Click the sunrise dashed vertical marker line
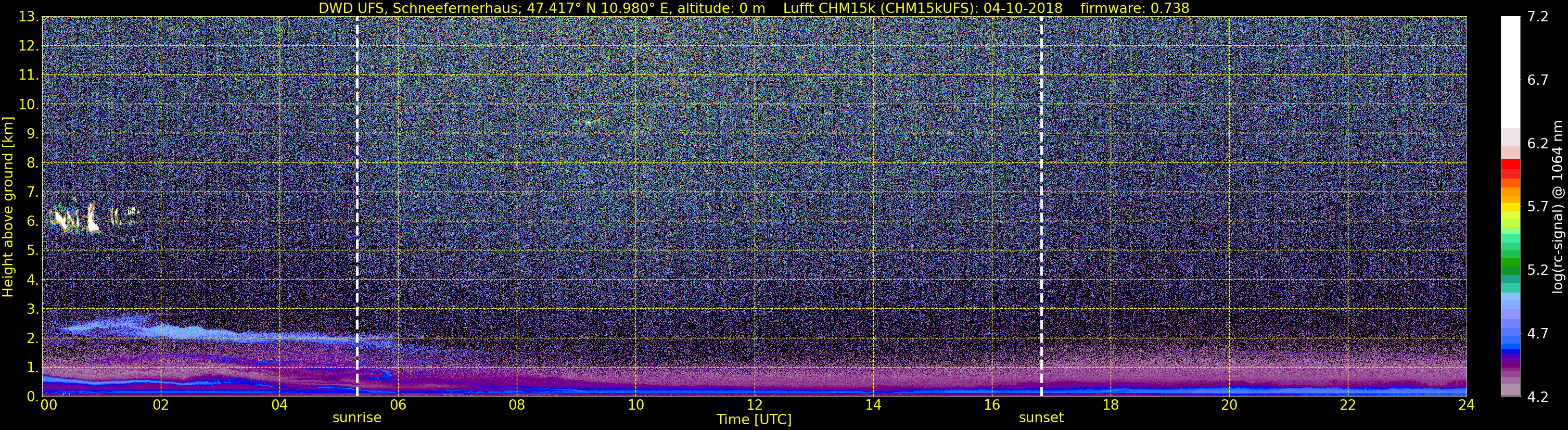The width and height of the screenshot is (1568, 430). pos(356,207)
